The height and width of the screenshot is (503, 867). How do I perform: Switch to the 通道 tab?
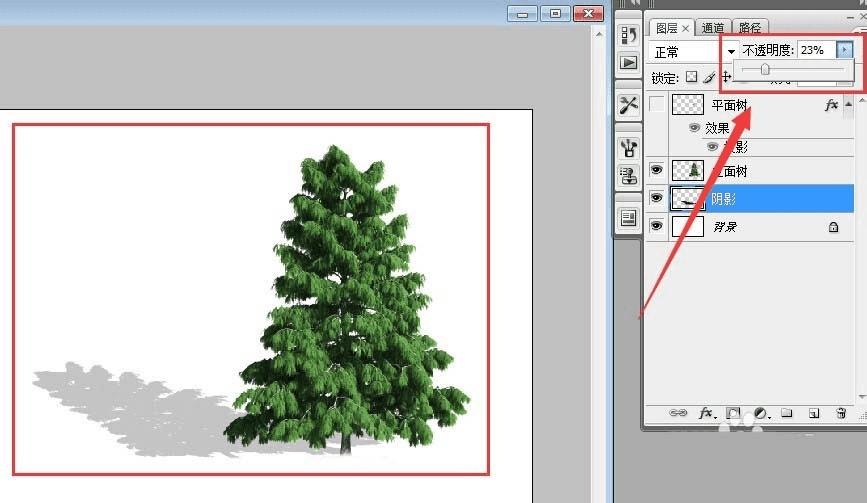tap(713, 28)
